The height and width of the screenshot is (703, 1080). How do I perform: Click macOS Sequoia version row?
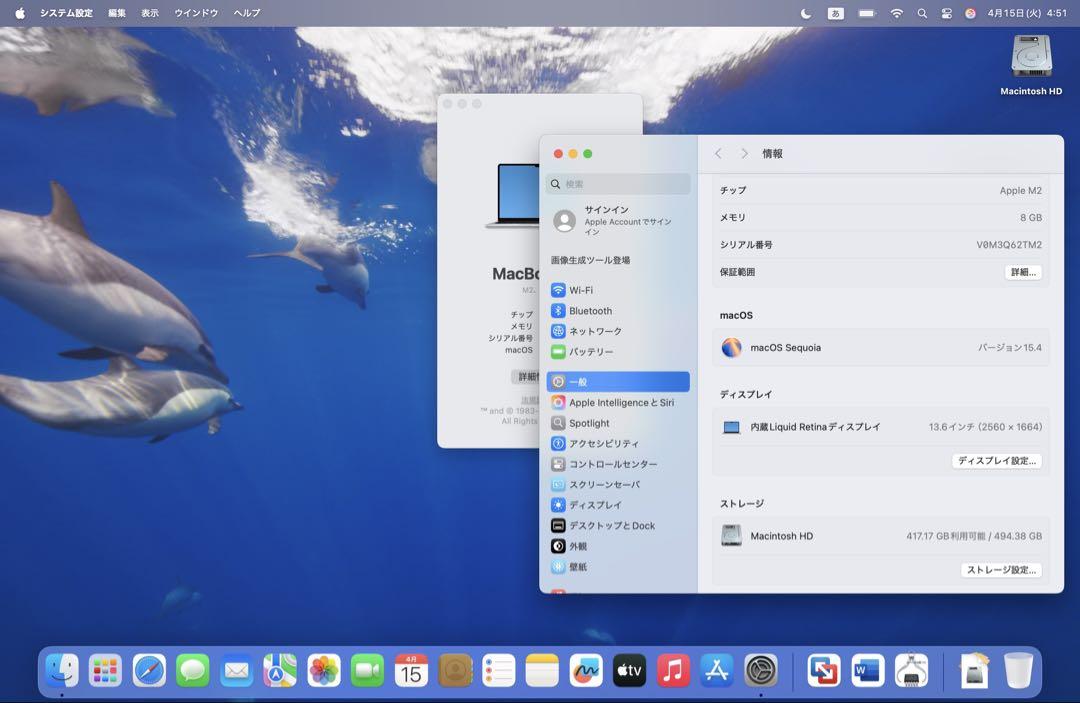tap(881, 348)
